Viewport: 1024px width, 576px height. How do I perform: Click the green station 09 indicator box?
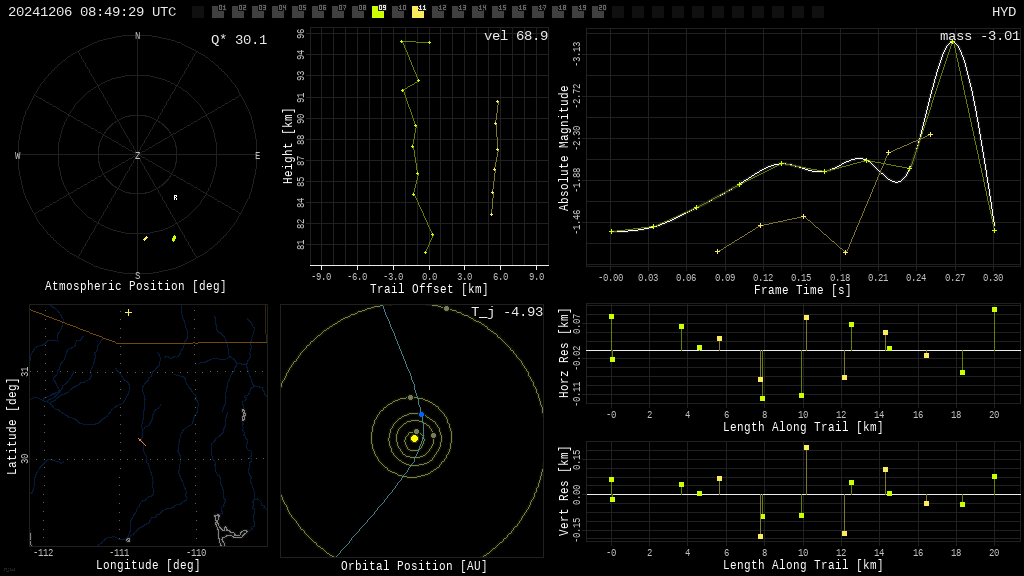pyautogui.click(x=378, y=12)
